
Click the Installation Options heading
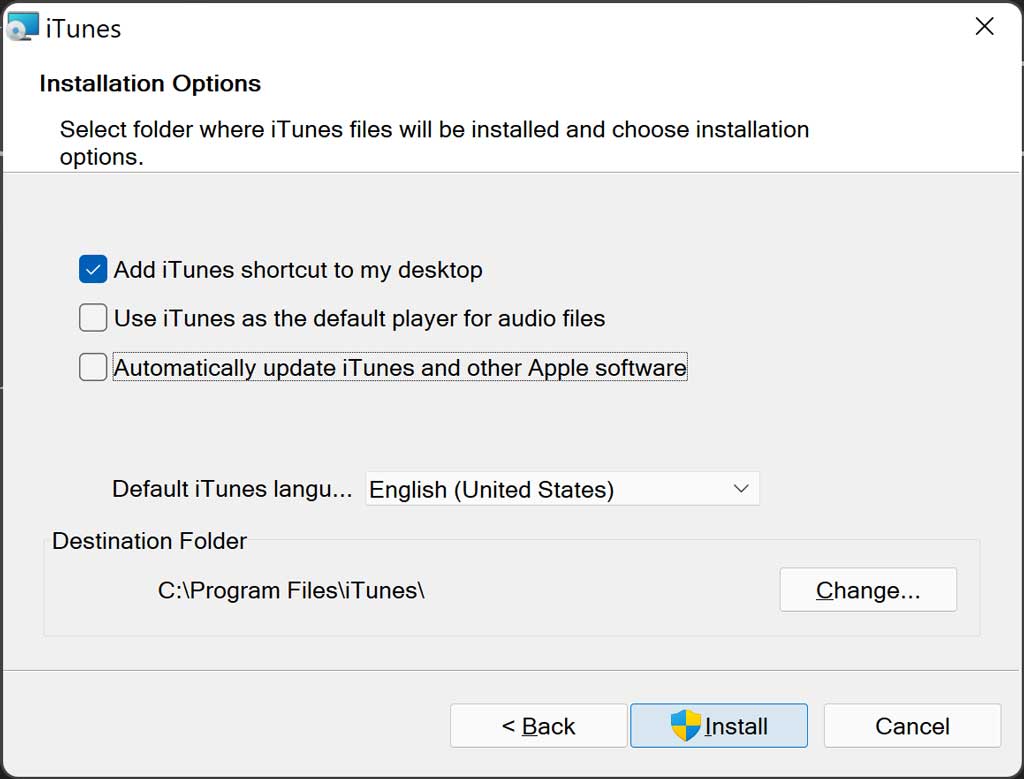tap(150, 84)
